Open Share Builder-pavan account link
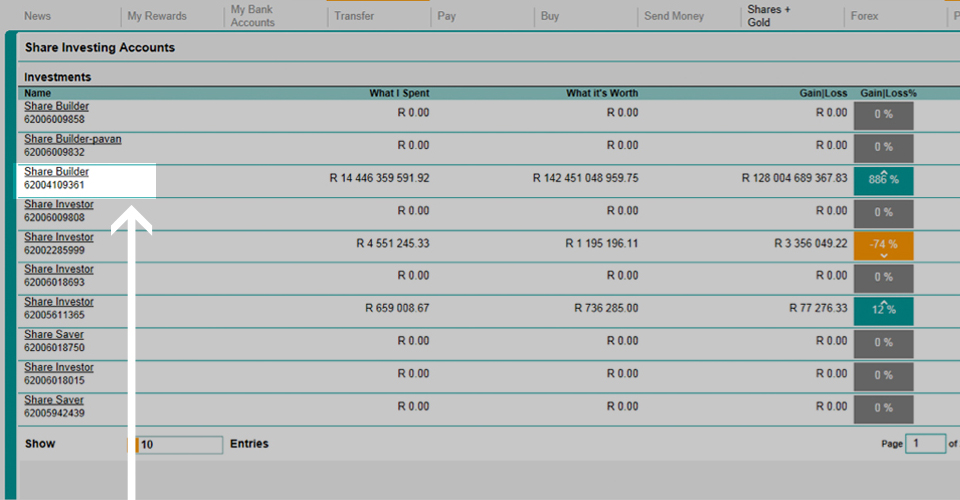This screenshot has height=500, width=960. (x=73, y=139)
